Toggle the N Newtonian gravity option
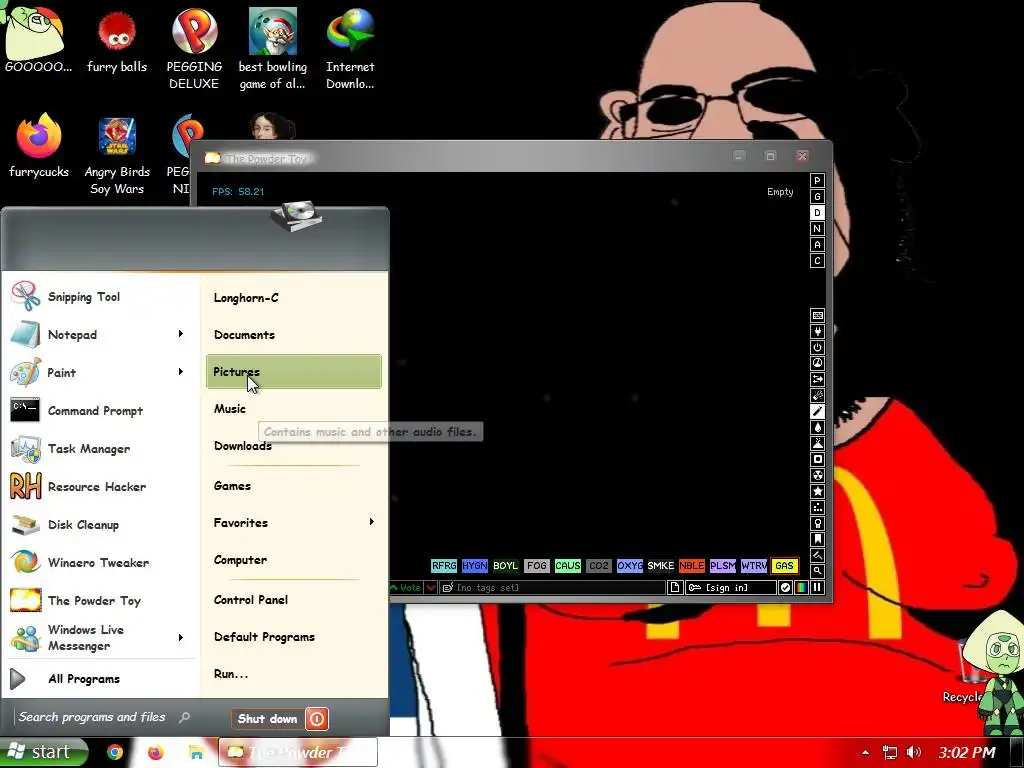This screenshot has height=768, width=1024. point(817,229)
